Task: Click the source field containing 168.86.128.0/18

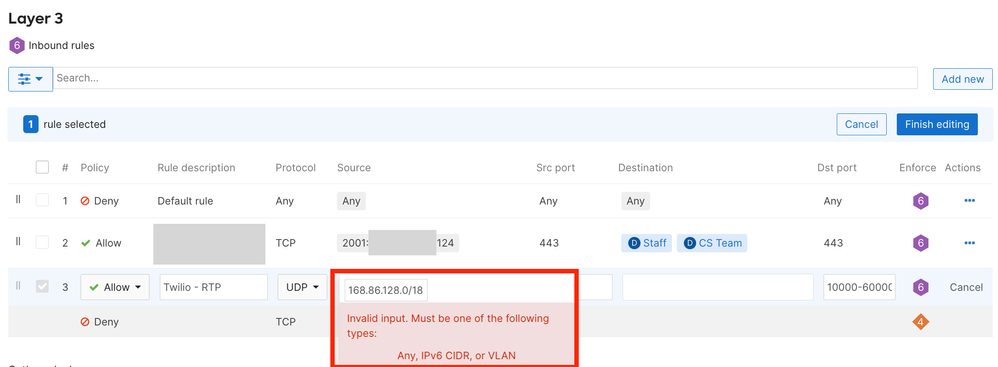Action: [387, 291]
